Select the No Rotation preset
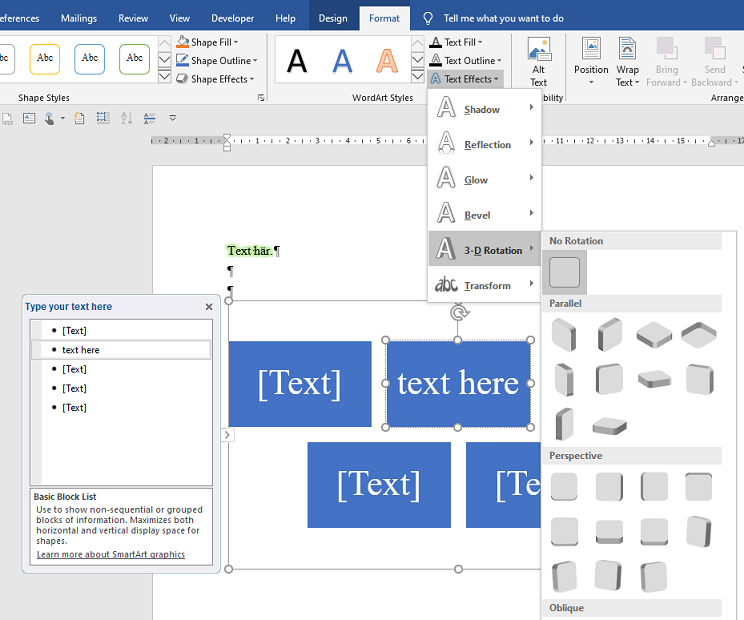Viewport: 744px width, 620px height. click(x=564, y=272)
